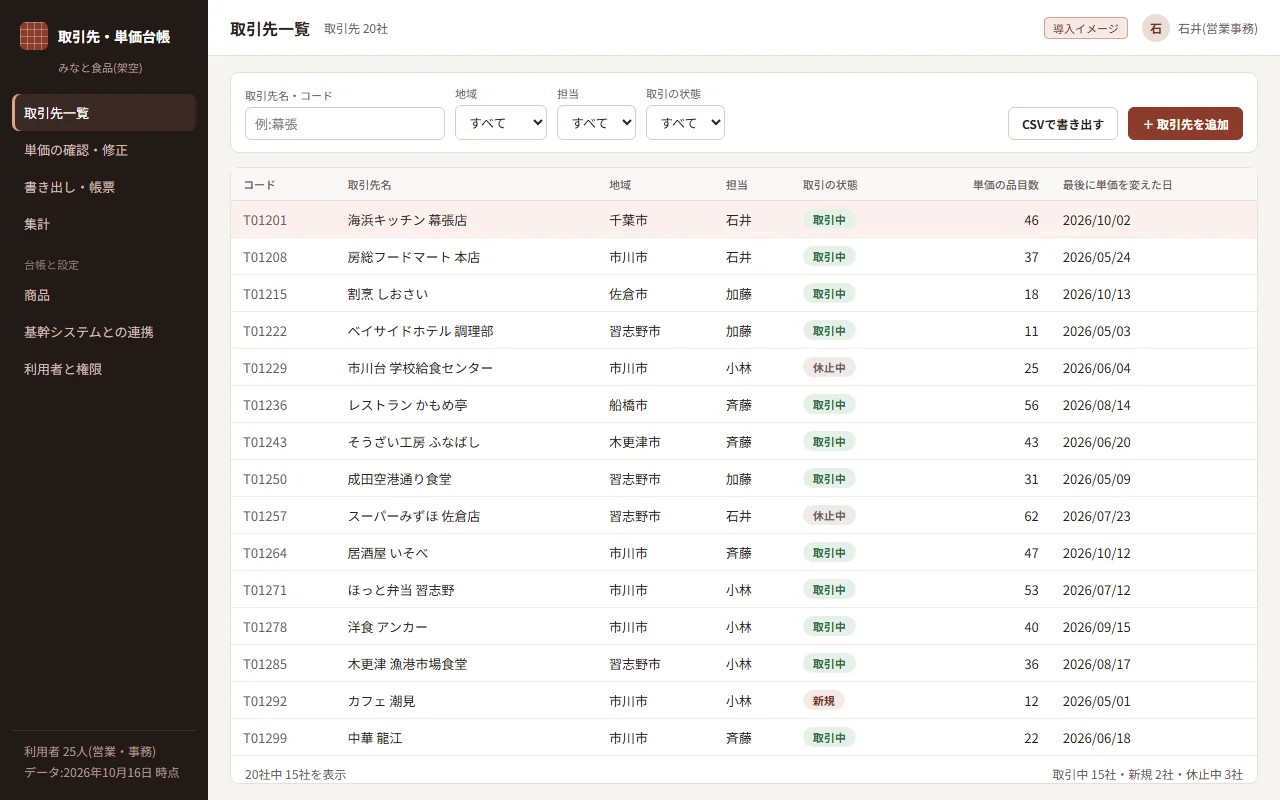This screenshot has height=800, width=1280.
Task: Click the 取引先 20社 count label
Action: point(356,29)
